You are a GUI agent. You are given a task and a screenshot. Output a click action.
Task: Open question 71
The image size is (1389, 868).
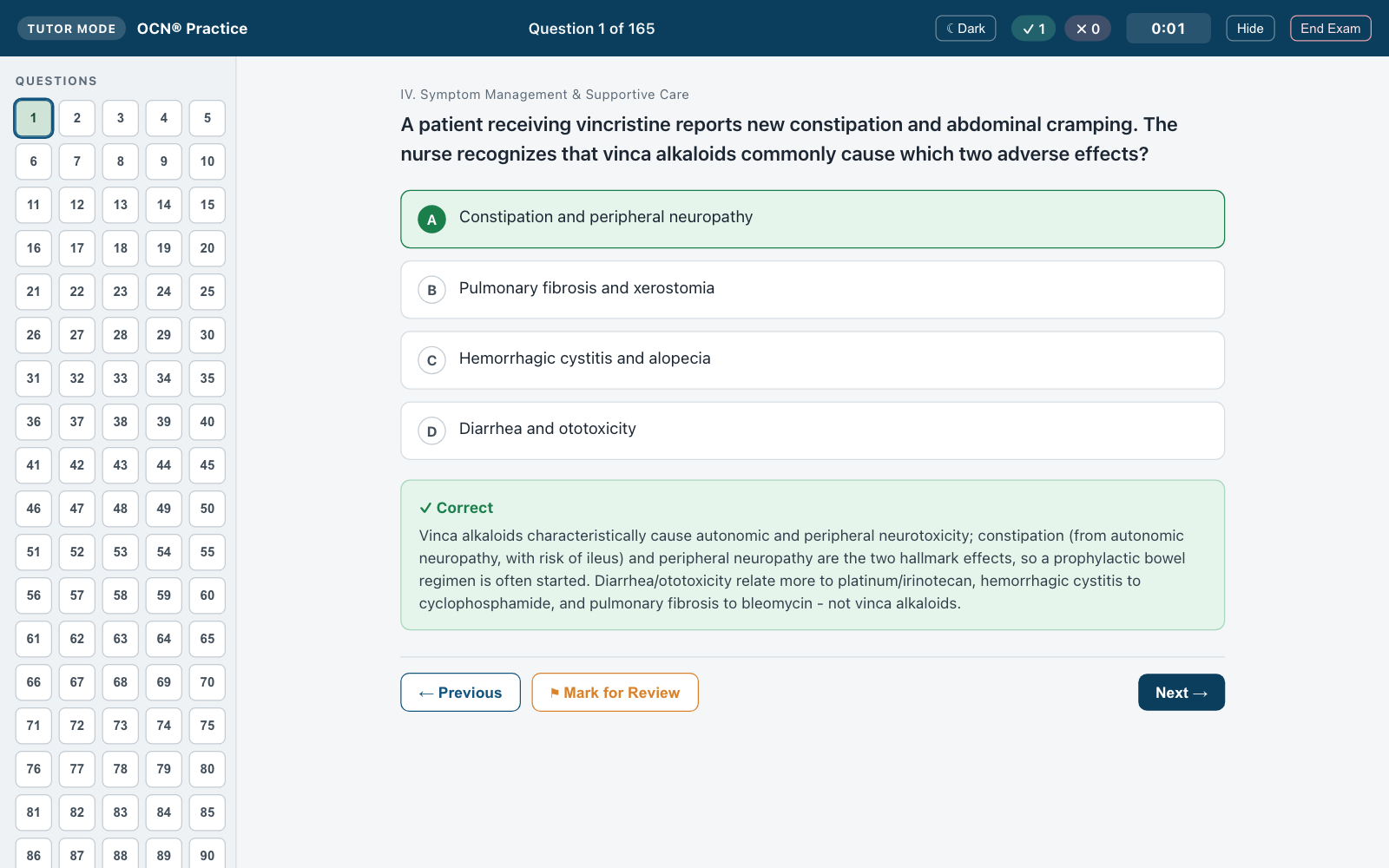coord(34,726)
